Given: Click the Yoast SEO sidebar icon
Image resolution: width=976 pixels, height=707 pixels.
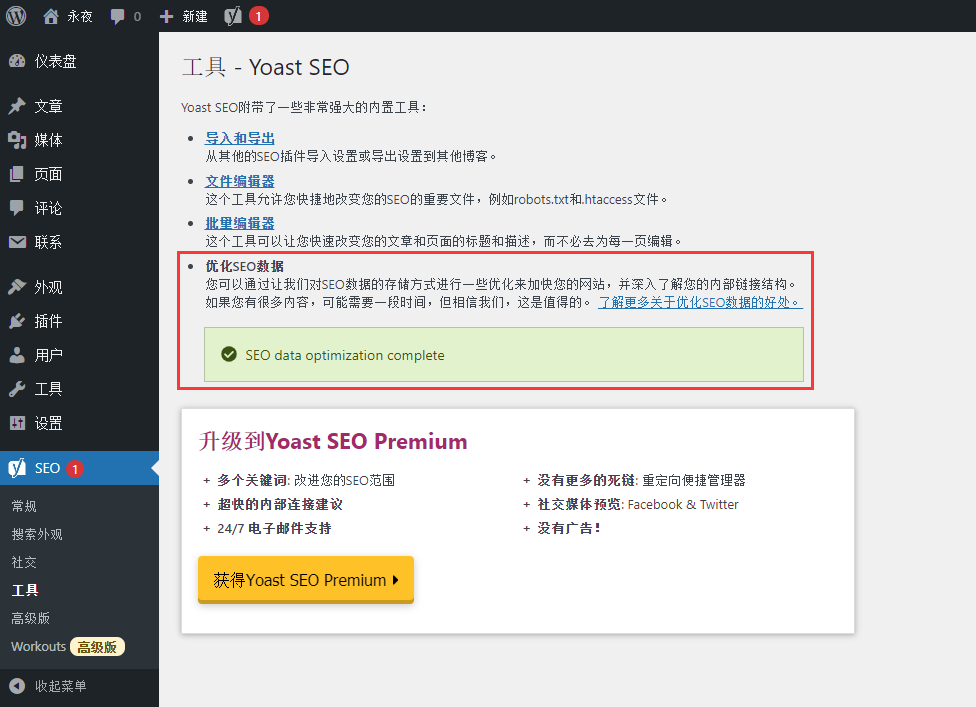Looking at the screenshot, I should [17, 468].
